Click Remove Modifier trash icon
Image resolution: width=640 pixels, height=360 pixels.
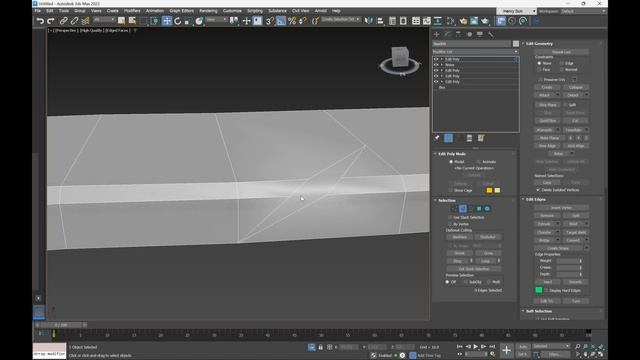469,138
